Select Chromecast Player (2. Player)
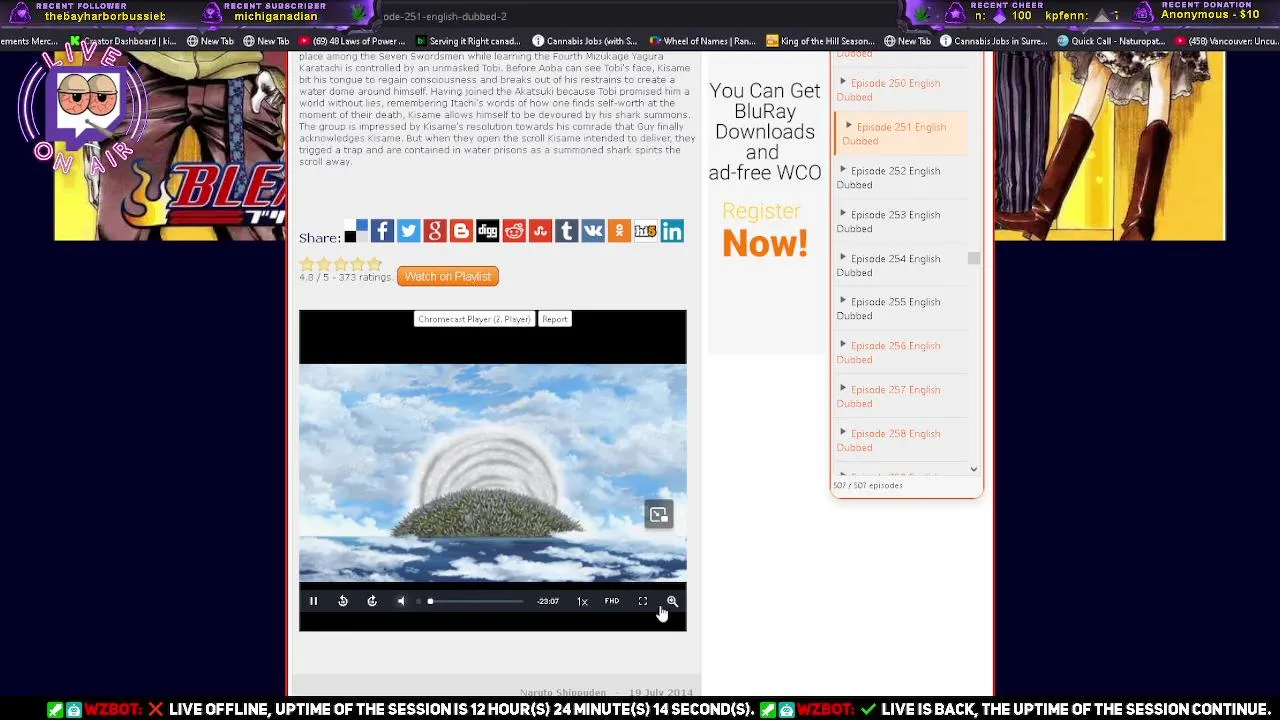Screen dimensions: 1280x720 pyautogui.click(x=474, y=319)
